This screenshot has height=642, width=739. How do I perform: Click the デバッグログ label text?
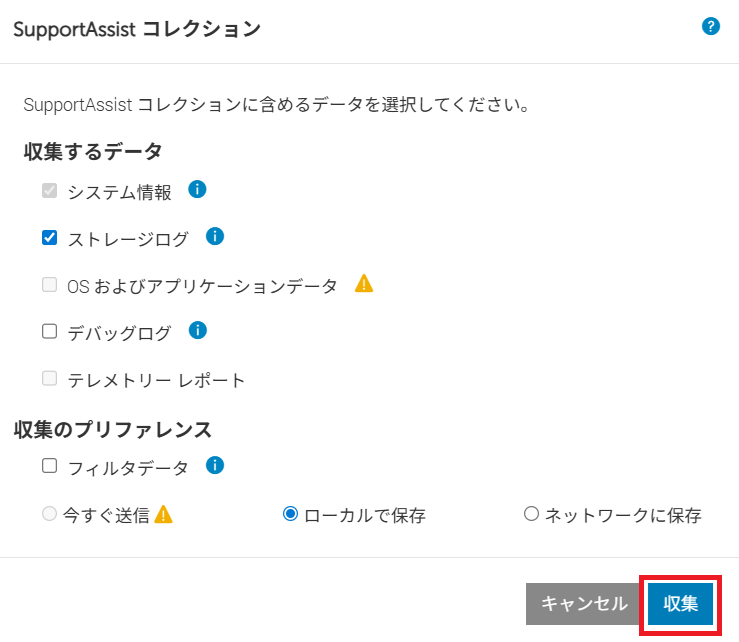click(x=119, y=333)
